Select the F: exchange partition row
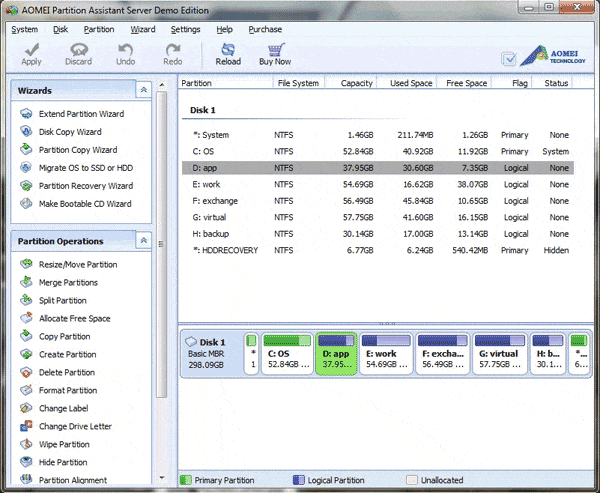 pos(378,201)
